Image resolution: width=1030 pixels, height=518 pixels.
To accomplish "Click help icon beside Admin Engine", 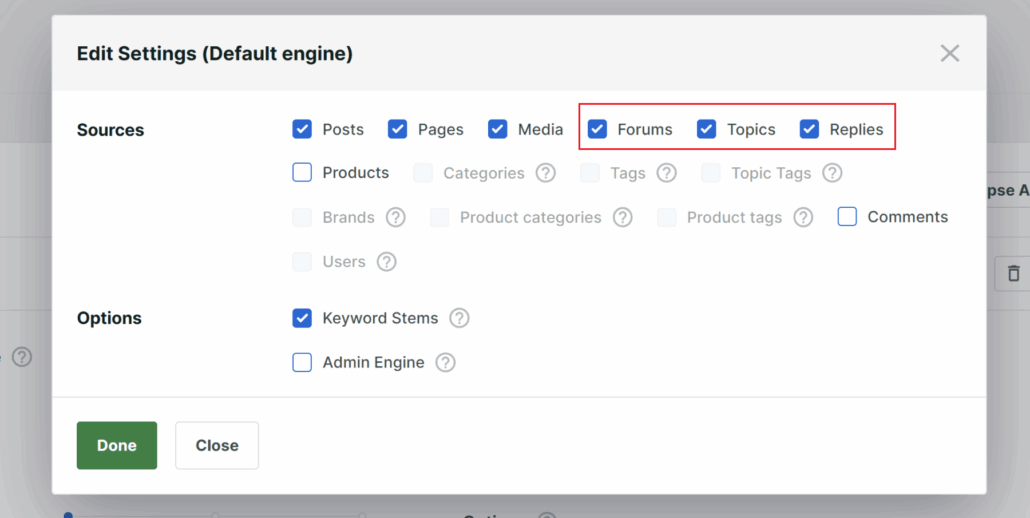I will point(445,362).
